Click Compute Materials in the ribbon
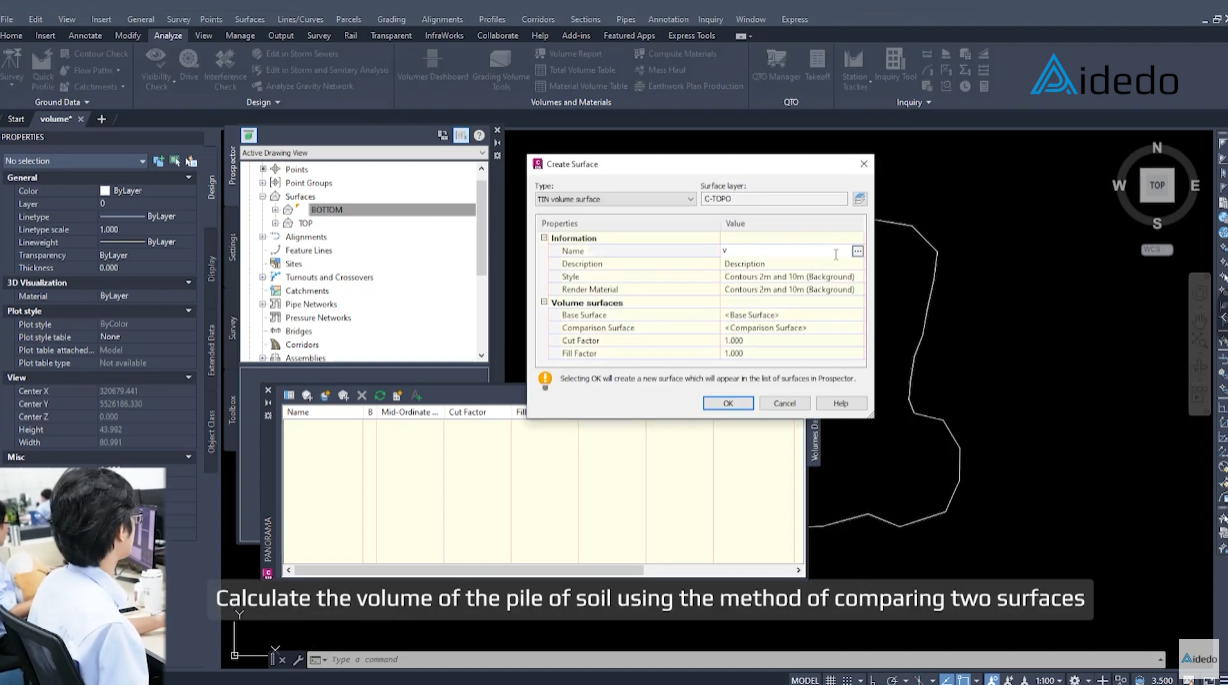 tap(675, 54)
